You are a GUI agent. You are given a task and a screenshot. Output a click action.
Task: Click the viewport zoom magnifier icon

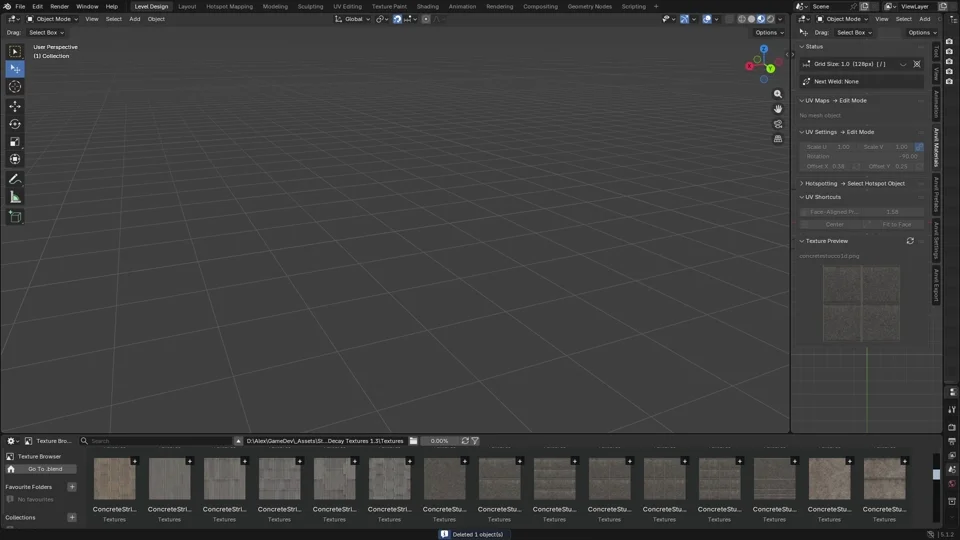pyautogui.click(x=778, y=94)
